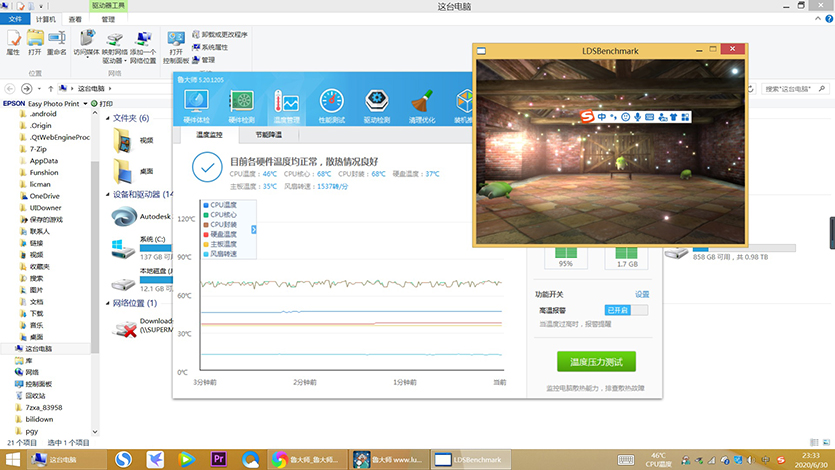
Task: Open recent locations dropdown beside forward arrow
Action: click(39, 88)
